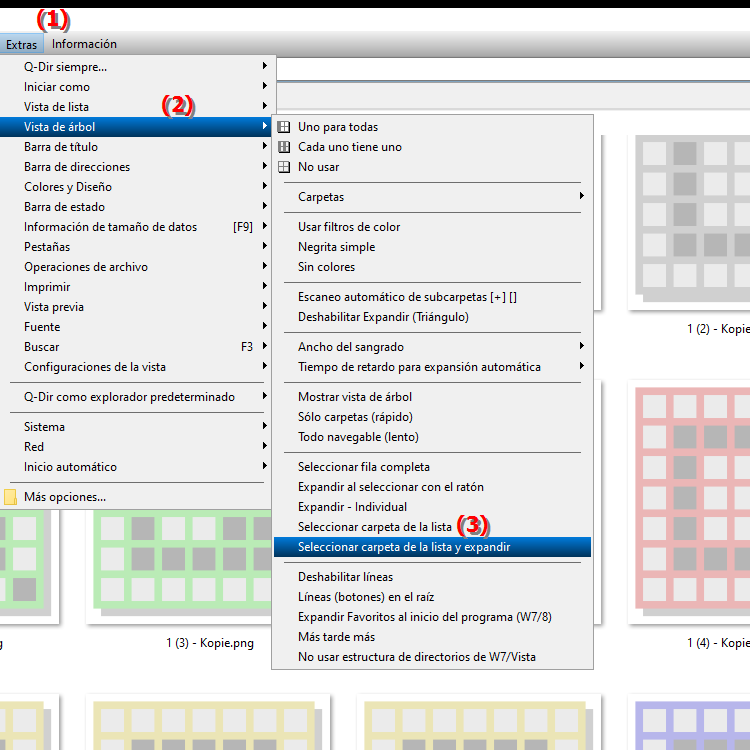750x750 pixels.
Task: Toggle 'Seleccionar fila completa'
Action: [x=432, y=467]
